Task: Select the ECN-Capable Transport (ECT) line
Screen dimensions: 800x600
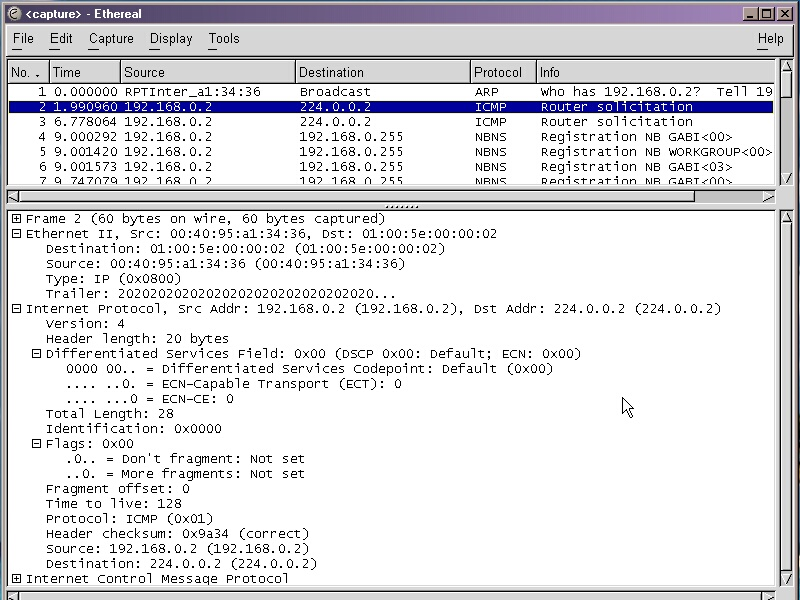Action: tap(234, 384)
